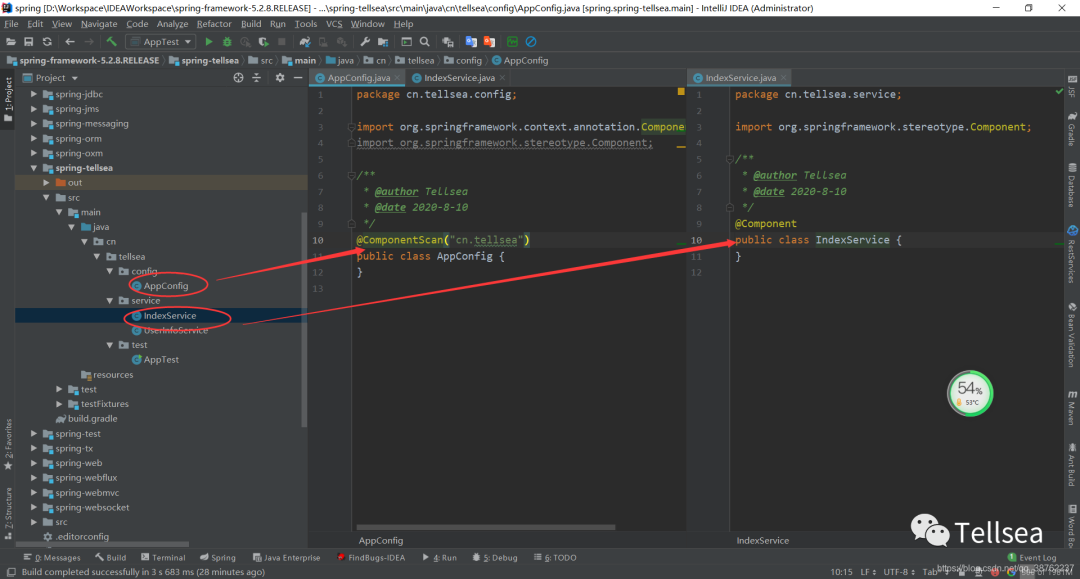
Task: Open the Project view selector dropdown
Action: pos(50,78)
